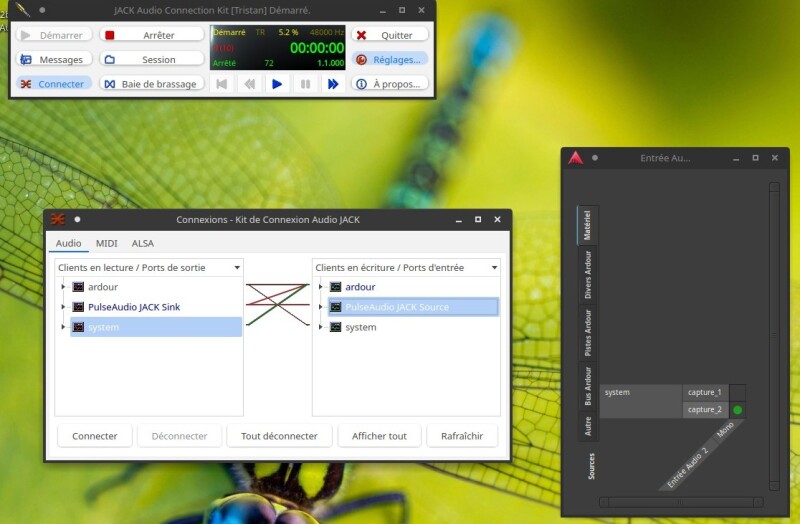Open input ports header dropdown
Screen dimensions: 800x524
point(406,267)
